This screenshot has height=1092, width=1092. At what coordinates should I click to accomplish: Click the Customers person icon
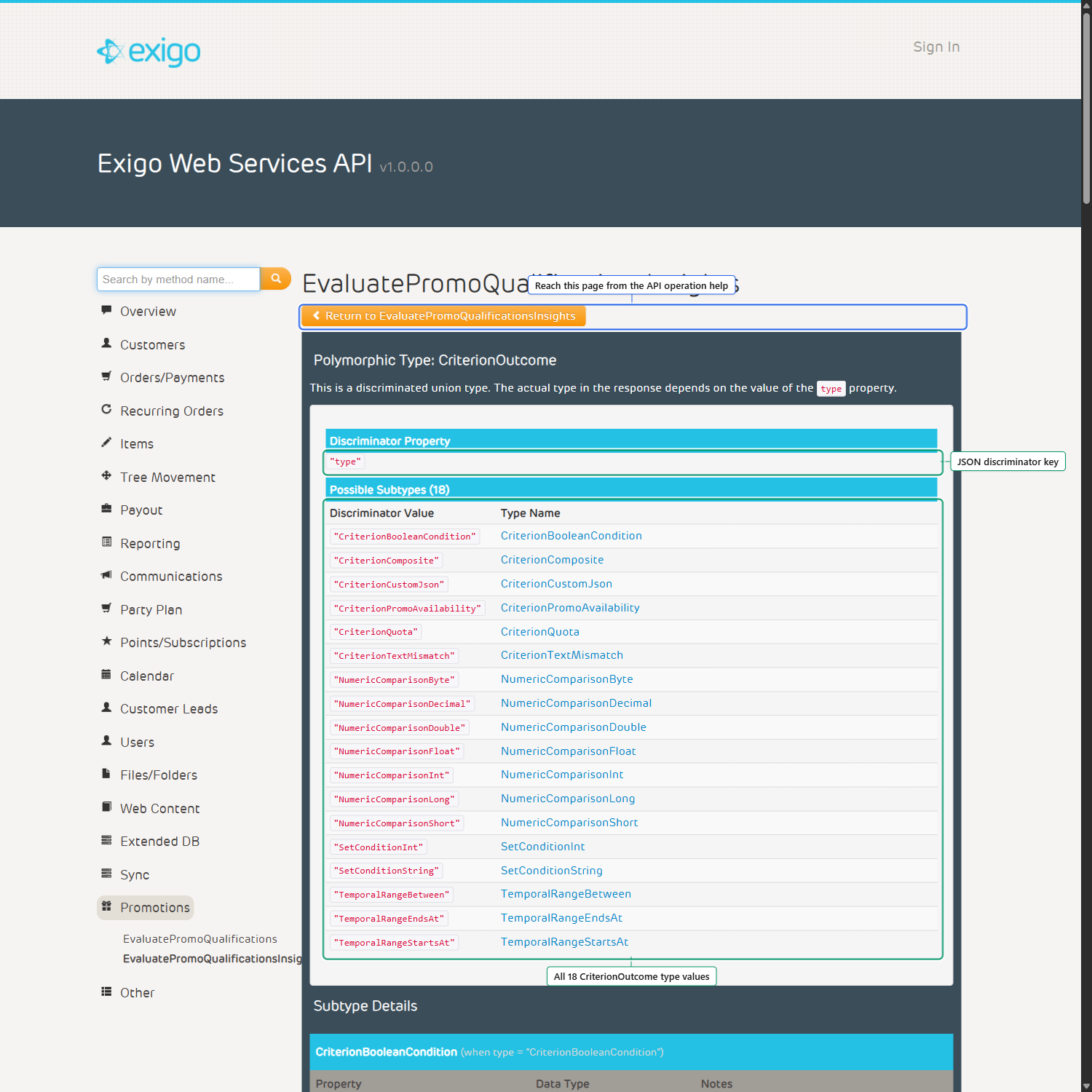pos(106,343)
